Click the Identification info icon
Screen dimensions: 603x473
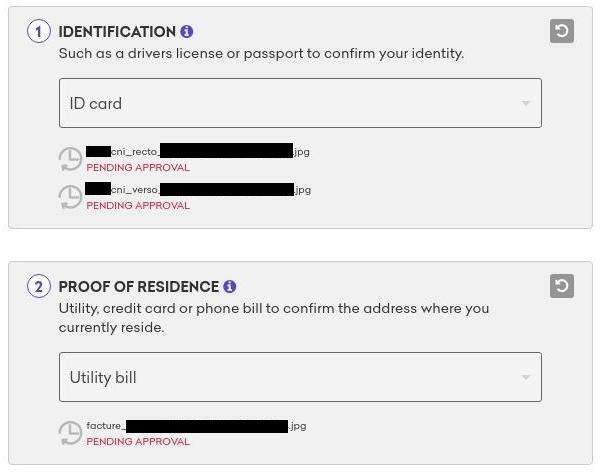[187, 32]
